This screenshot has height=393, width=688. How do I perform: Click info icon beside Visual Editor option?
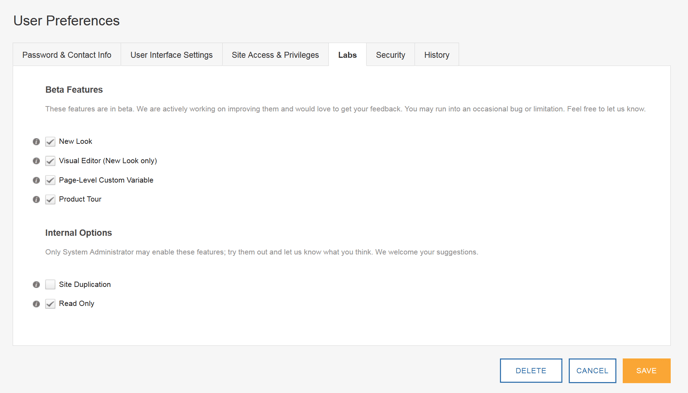pyautogui.click(x=36, y=161)
